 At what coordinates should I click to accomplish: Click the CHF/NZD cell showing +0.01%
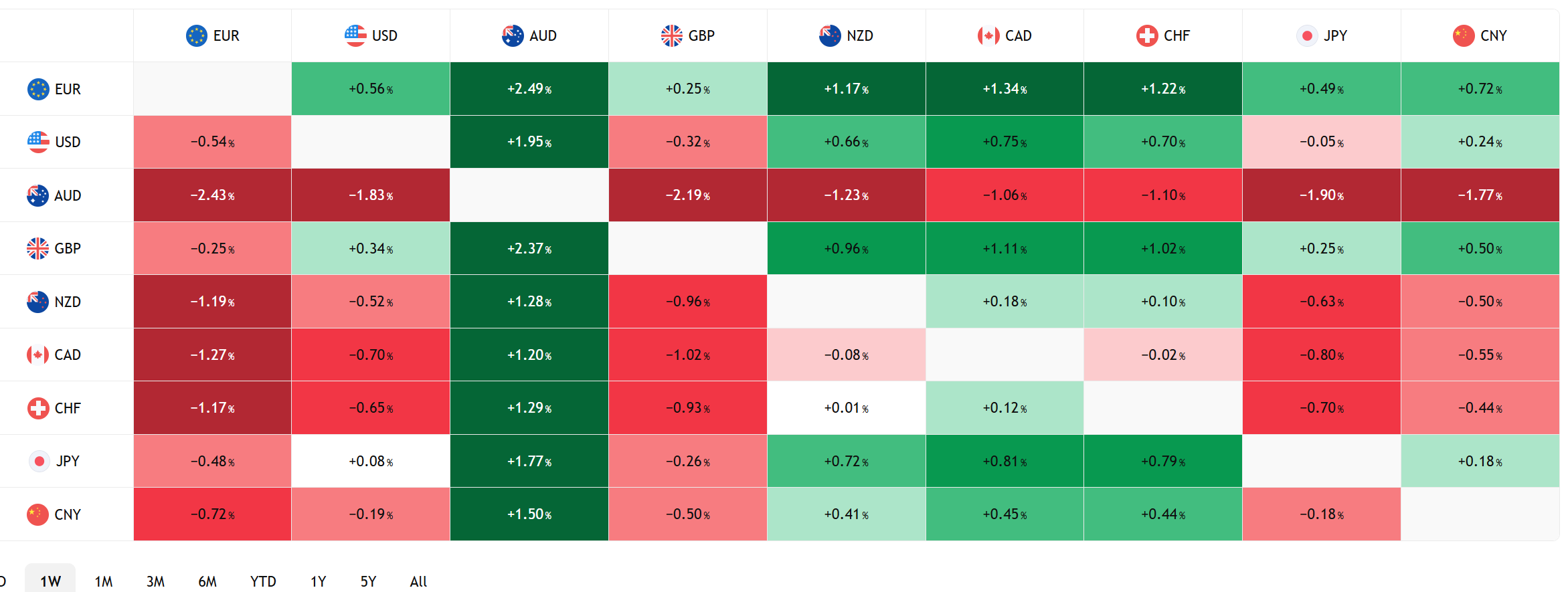[x=846, y=408]
